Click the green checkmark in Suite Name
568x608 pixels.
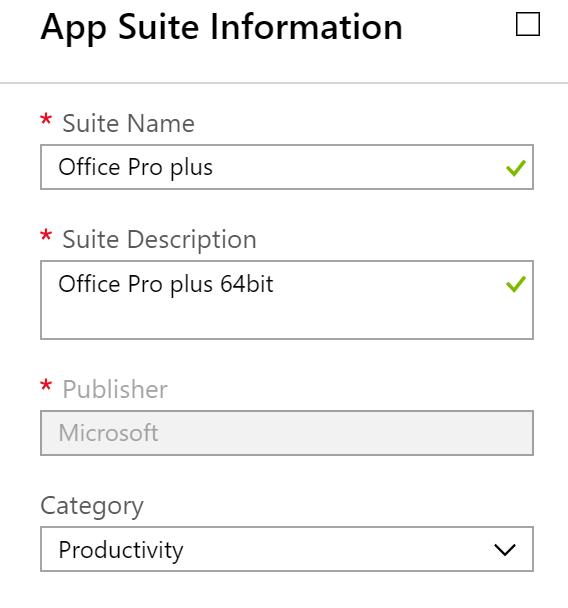click(516, 168)
